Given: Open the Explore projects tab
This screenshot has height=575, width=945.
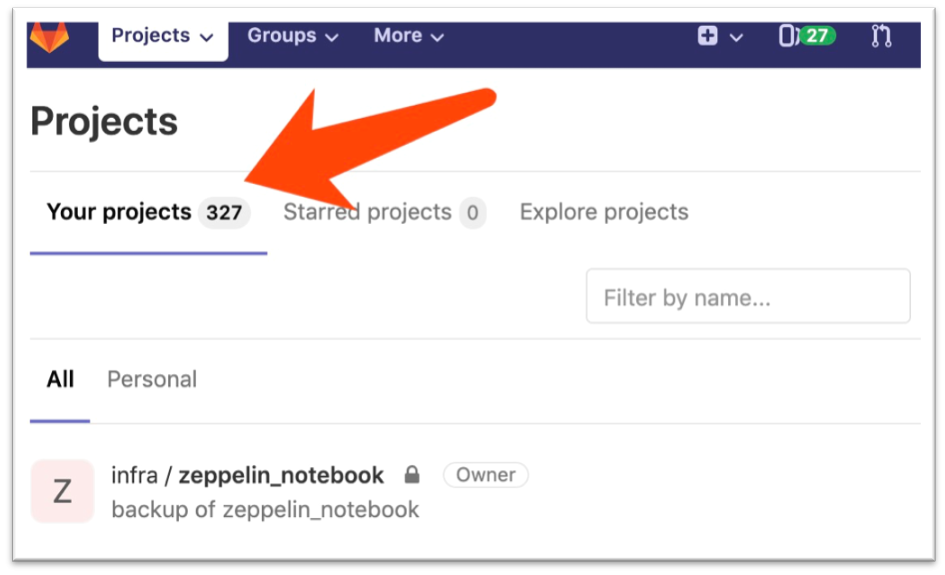Looking at the screenshot, I should 604,212.
